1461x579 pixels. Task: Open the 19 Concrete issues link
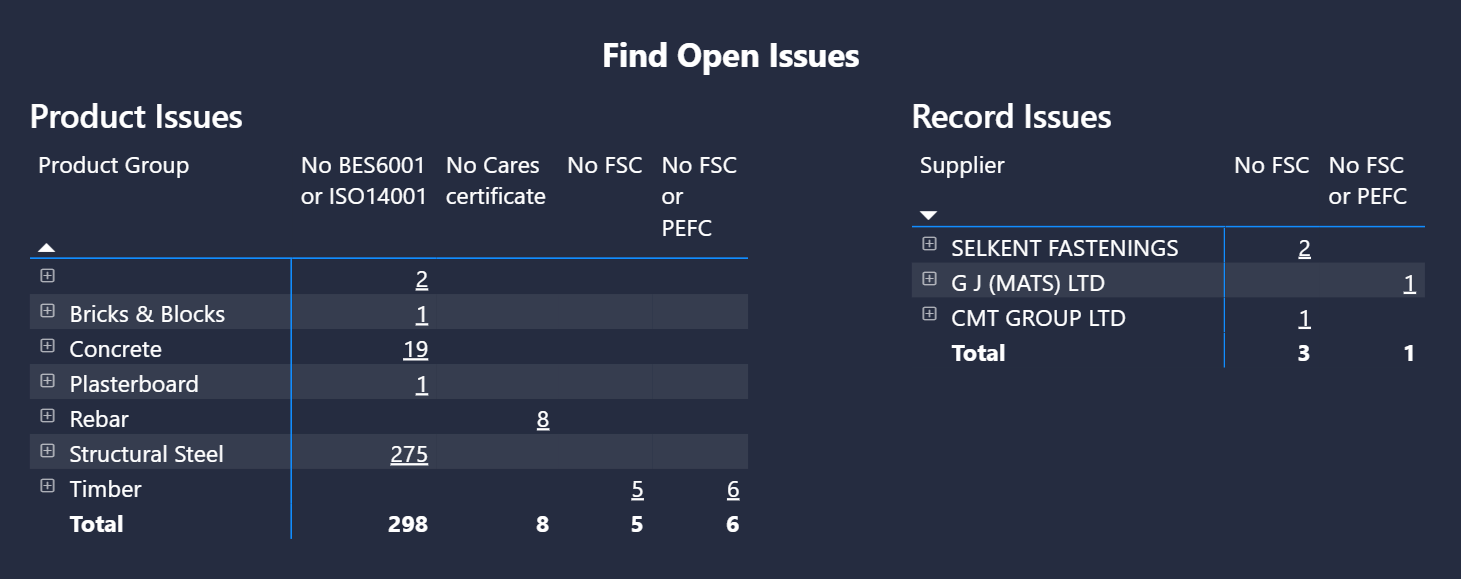pos(415,349)
